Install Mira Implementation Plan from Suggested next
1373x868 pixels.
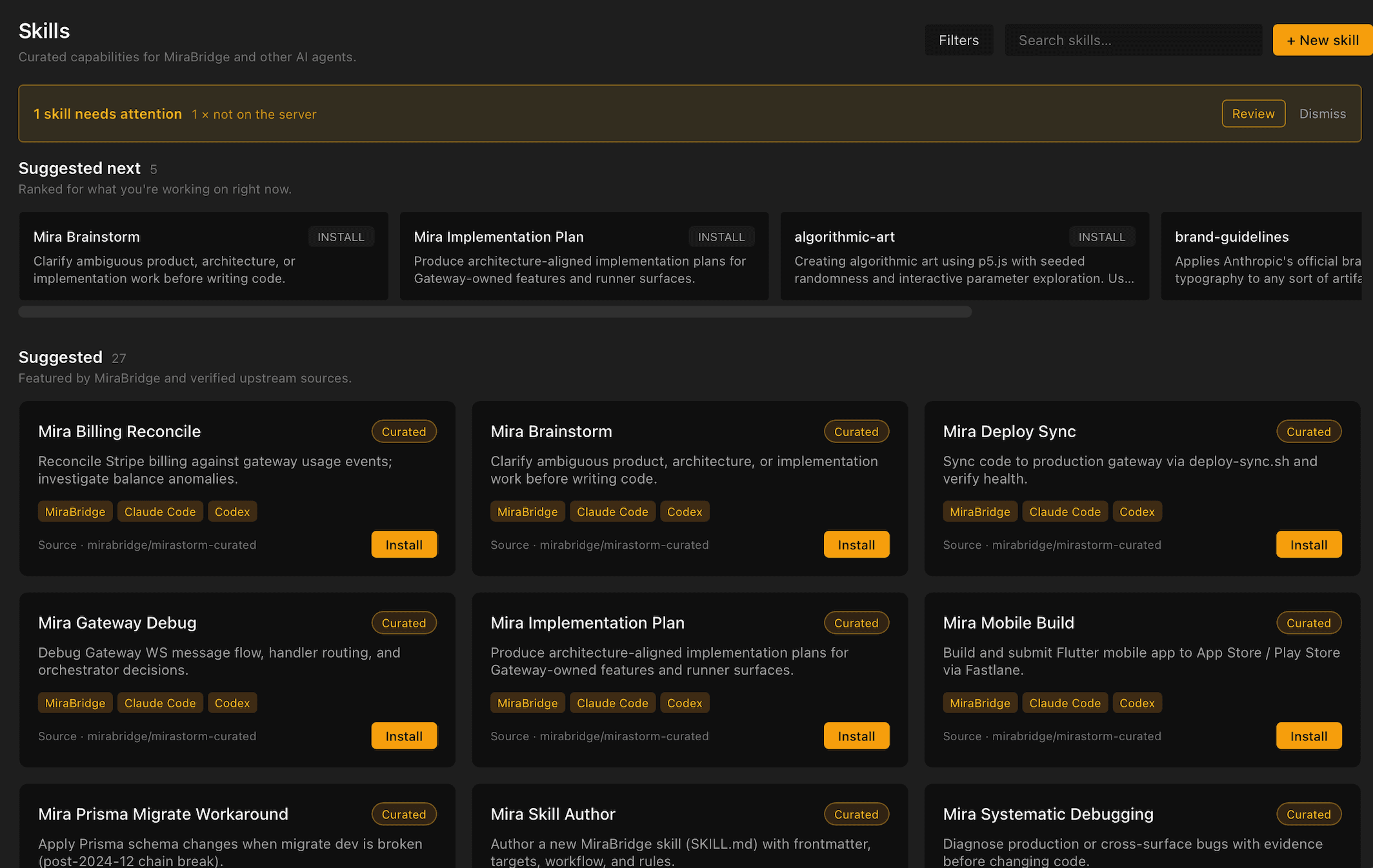721,237
